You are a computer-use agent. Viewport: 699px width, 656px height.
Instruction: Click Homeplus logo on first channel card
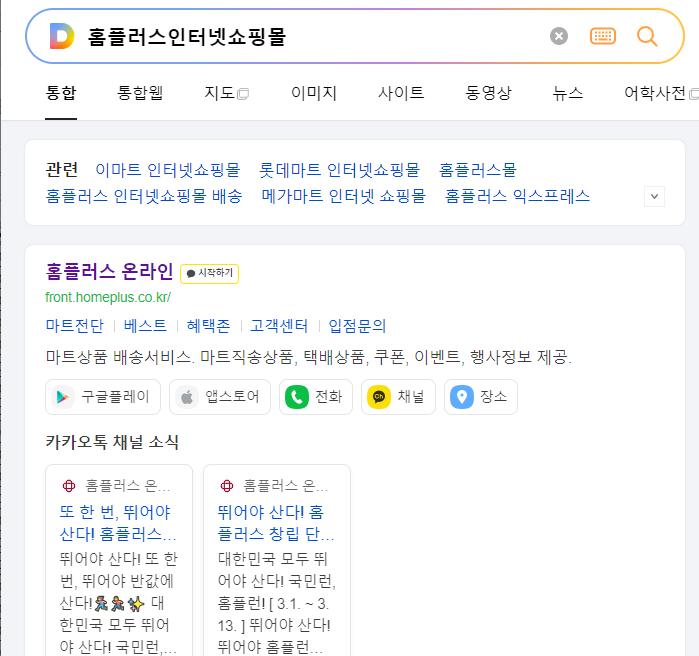pyautogui.click(x=69, y=486)
